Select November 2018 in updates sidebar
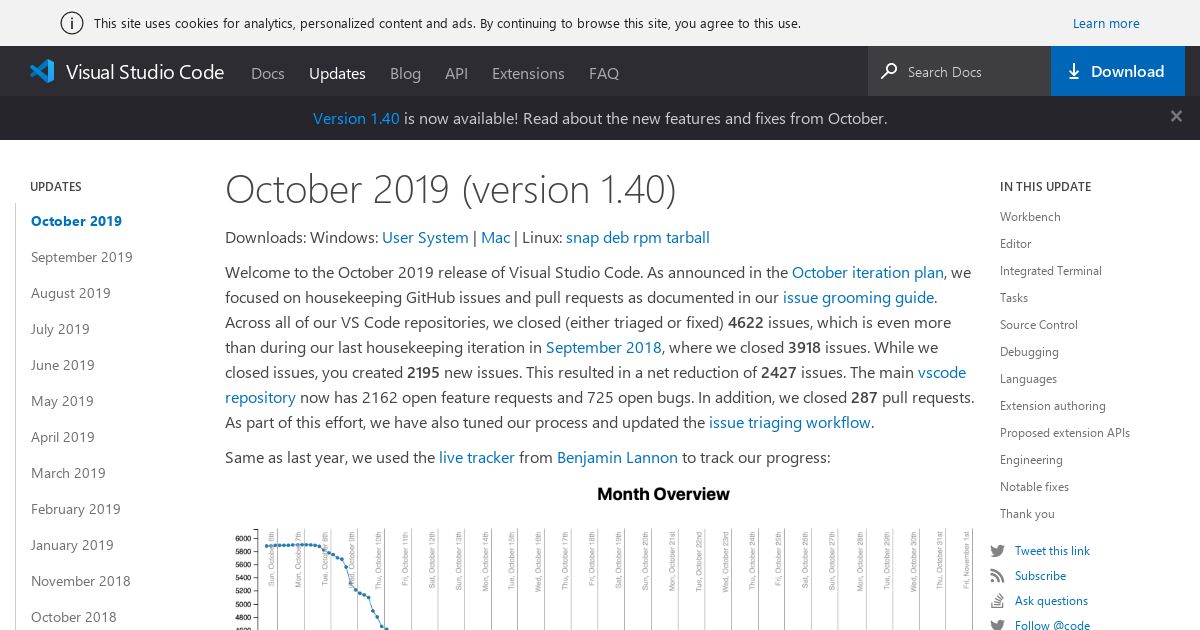 (x=81, y=581)
